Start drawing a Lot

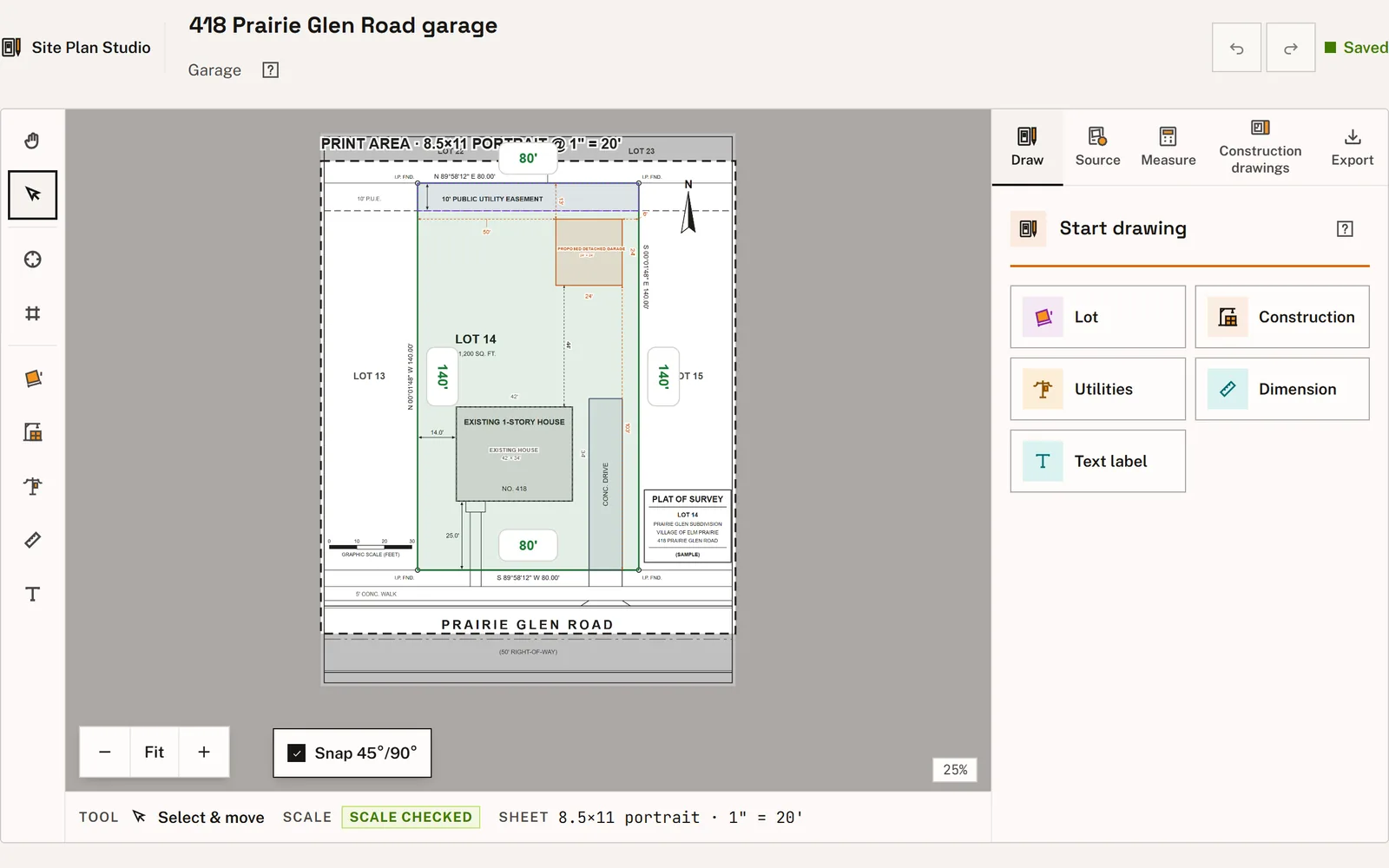pyautogui.click(x=1097, y=317)
